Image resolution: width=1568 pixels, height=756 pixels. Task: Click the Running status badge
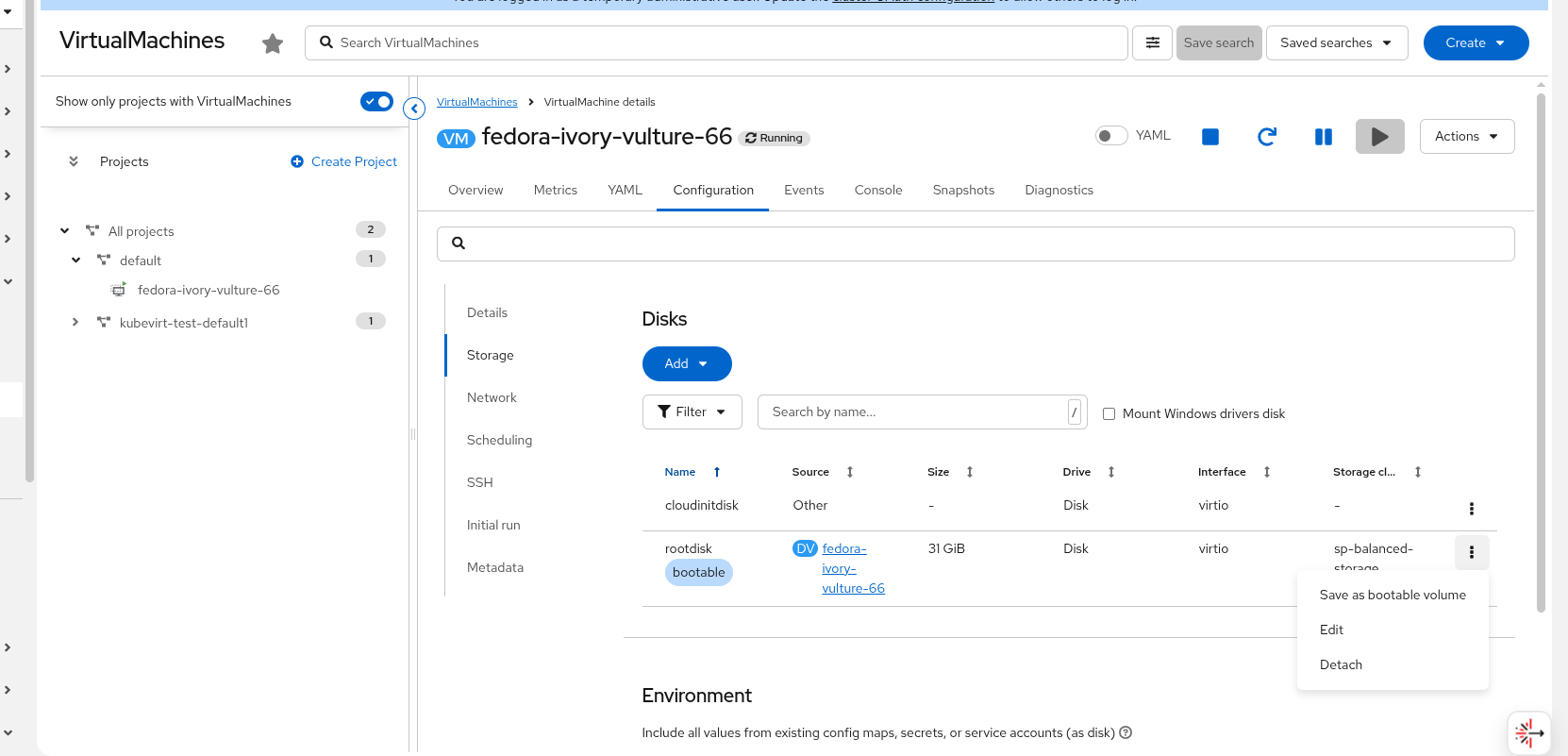[x=774, y=138]
